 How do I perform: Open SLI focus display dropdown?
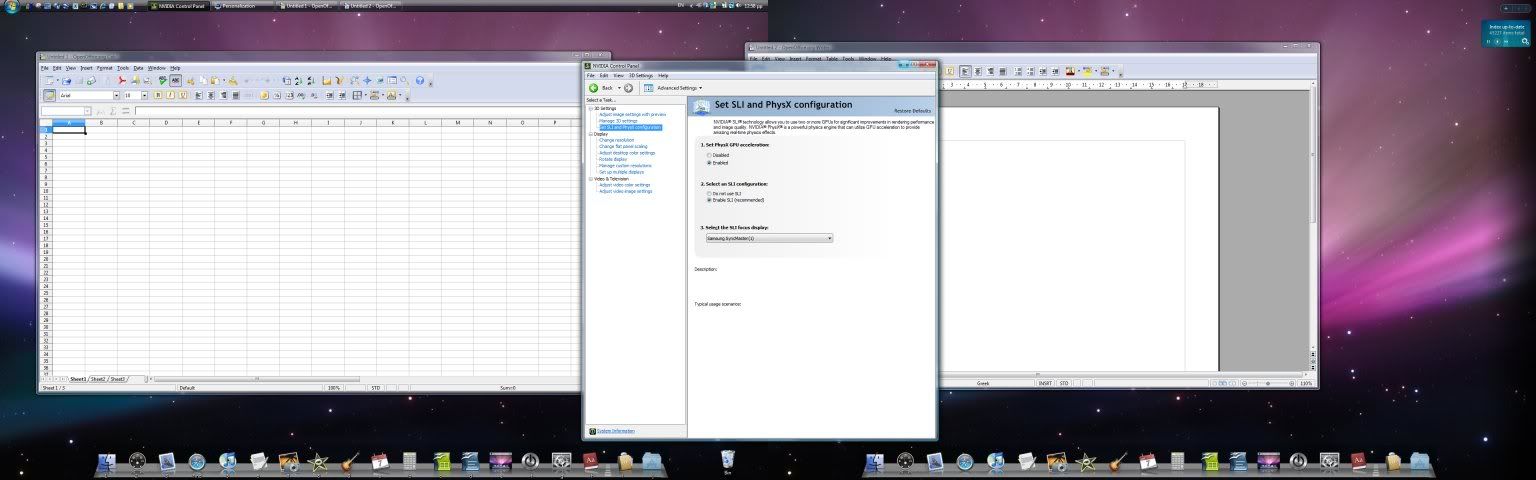click(768, 238)
